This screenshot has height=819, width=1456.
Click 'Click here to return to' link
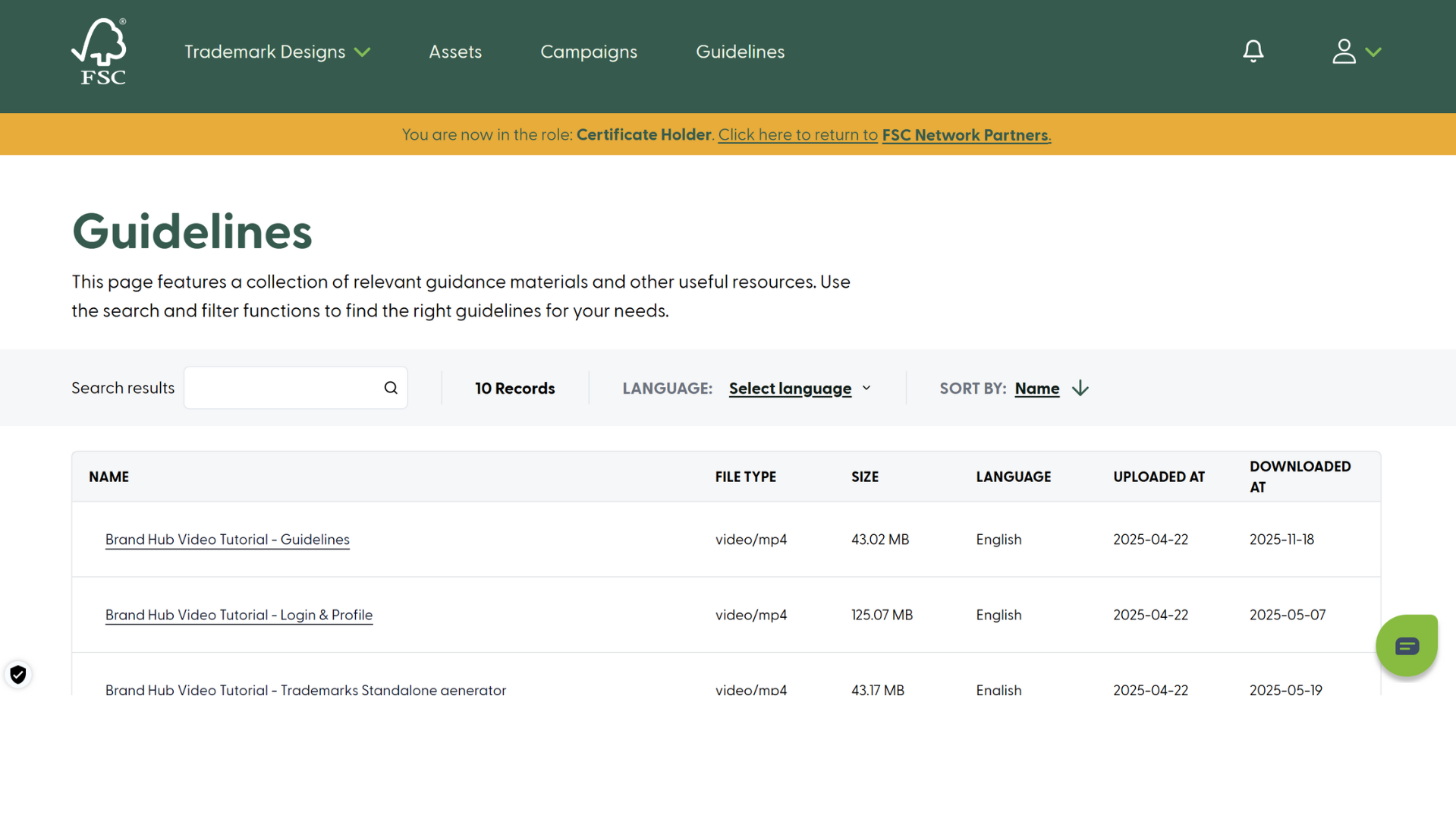click(x=797, y=135)
